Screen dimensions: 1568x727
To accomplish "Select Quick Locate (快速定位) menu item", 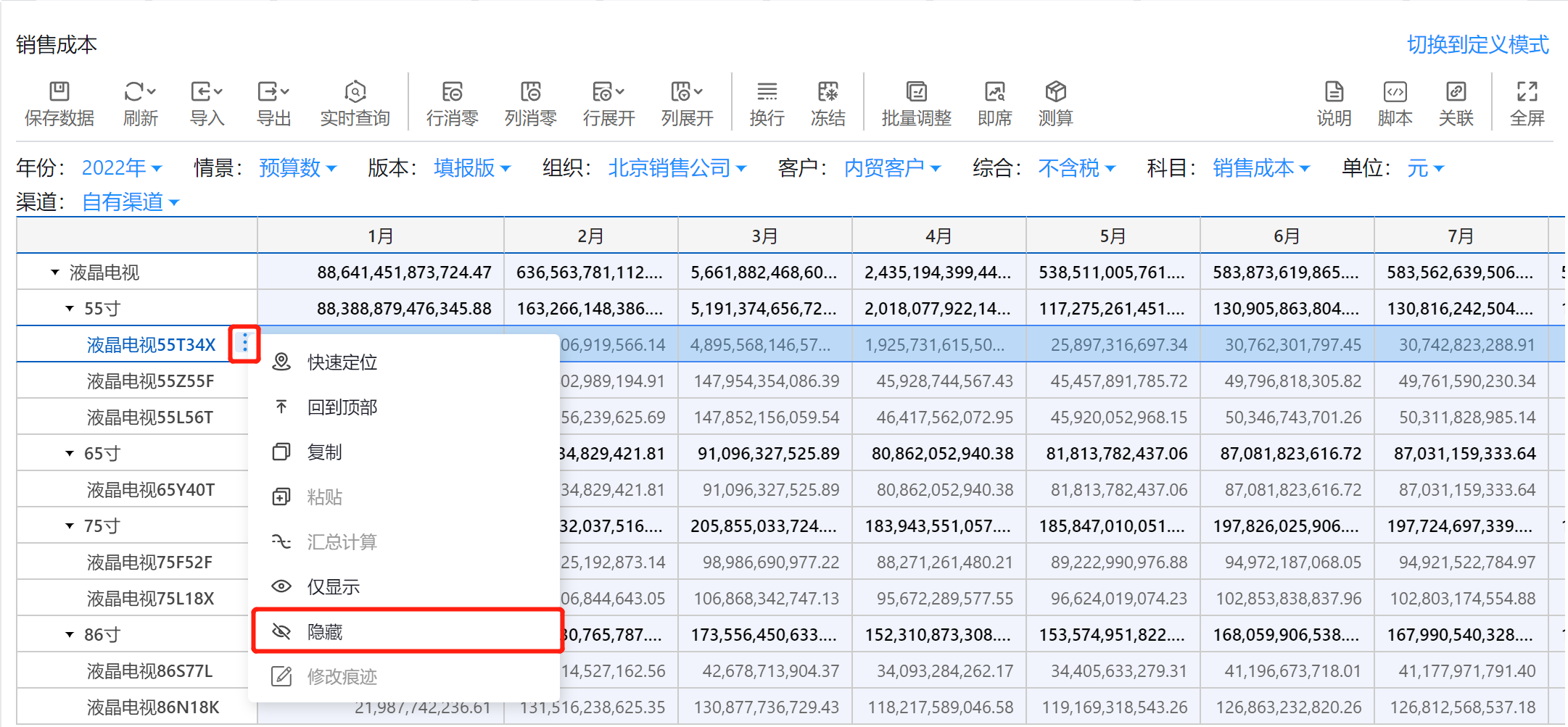I will click(x=342, y=362).
